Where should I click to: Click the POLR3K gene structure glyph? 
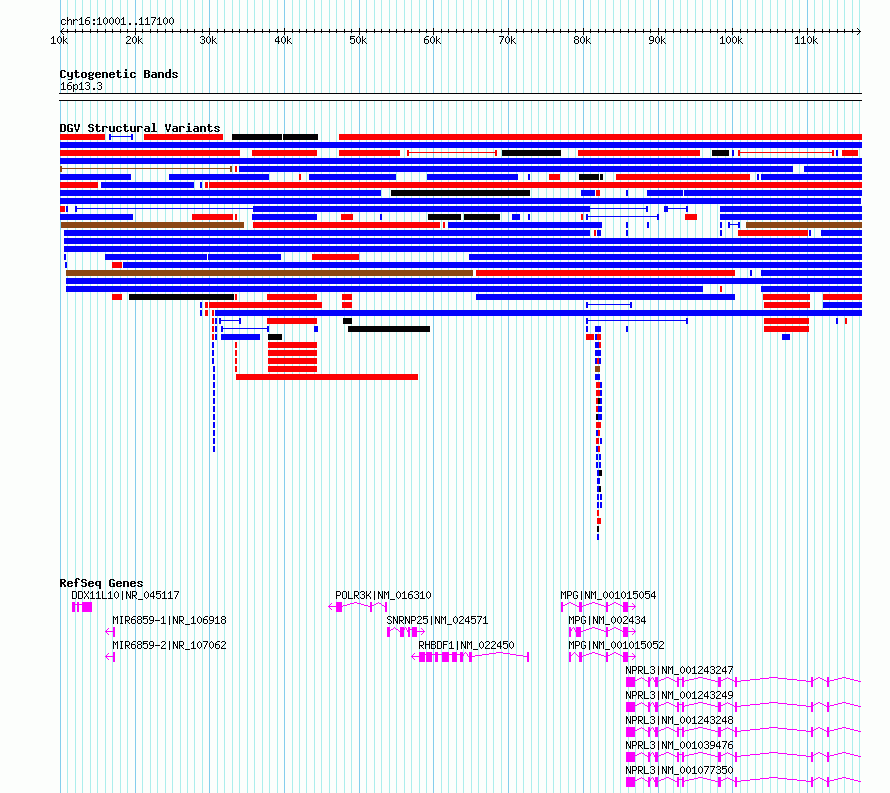358,607
